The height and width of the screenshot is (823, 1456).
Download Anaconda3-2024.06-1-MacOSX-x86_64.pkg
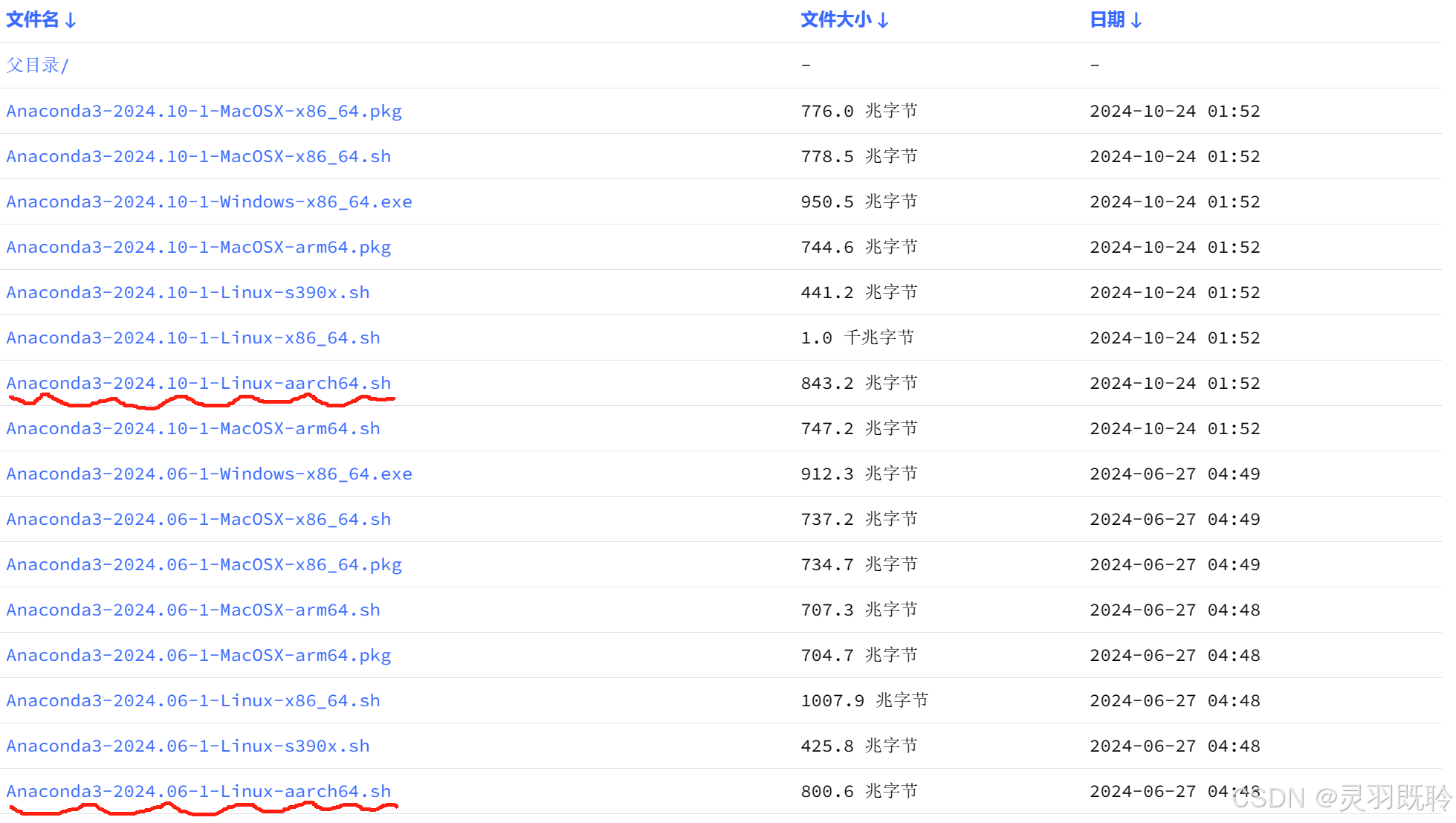[204, 565]
